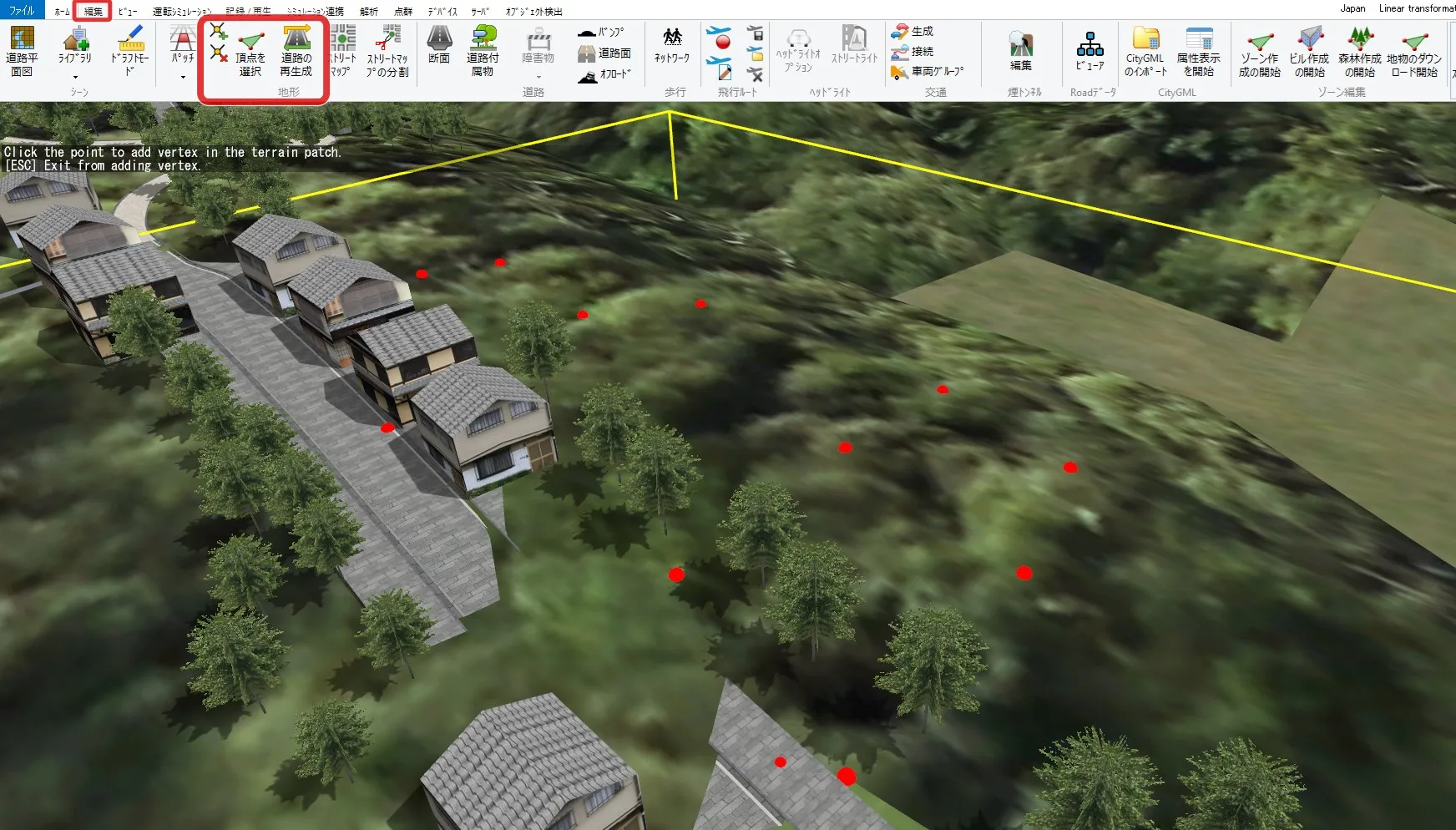Start ビル作成の開始 building creation
Viewport: 1456px width, 830px height.
[x=1308, y=52]
